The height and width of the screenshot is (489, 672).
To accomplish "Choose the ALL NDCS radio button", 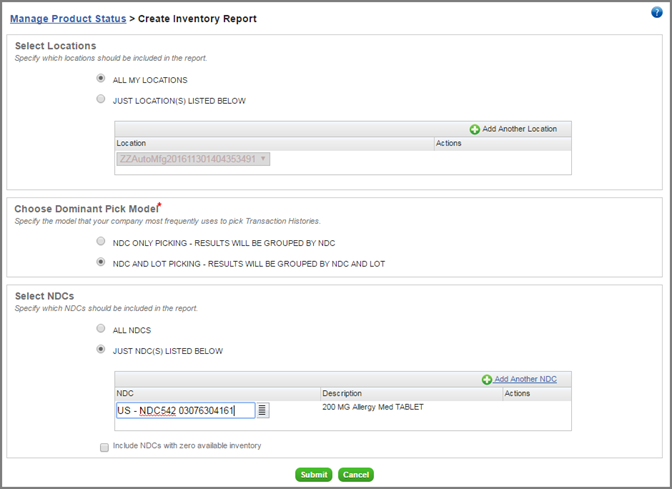I will point(101,329).
